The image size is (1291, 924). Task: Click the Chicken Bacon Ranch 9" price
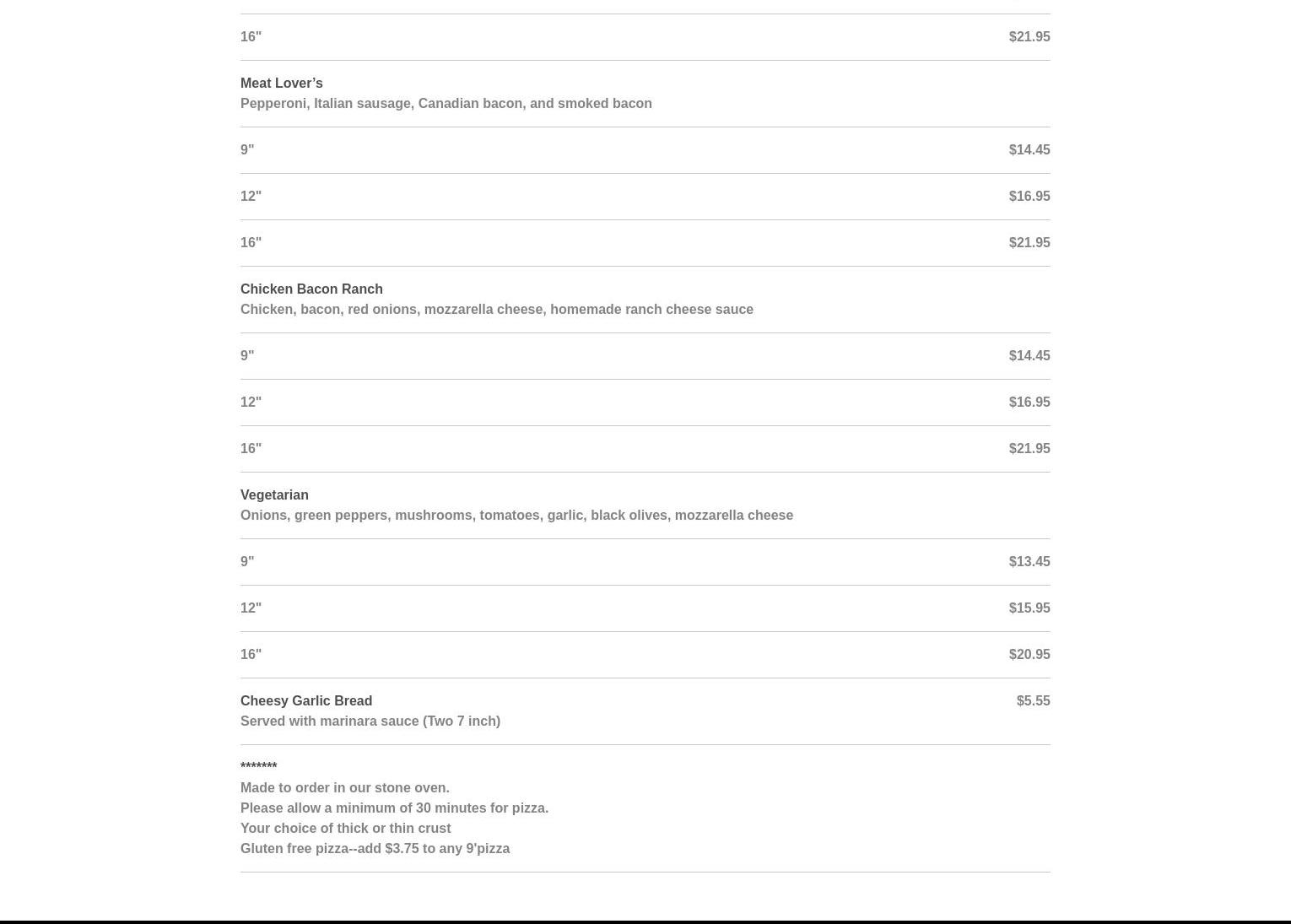1029,355
